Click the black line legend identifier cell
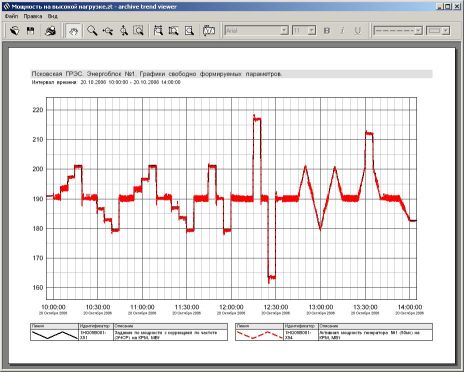This screenshot has height=372, width=464. [96, 335]
